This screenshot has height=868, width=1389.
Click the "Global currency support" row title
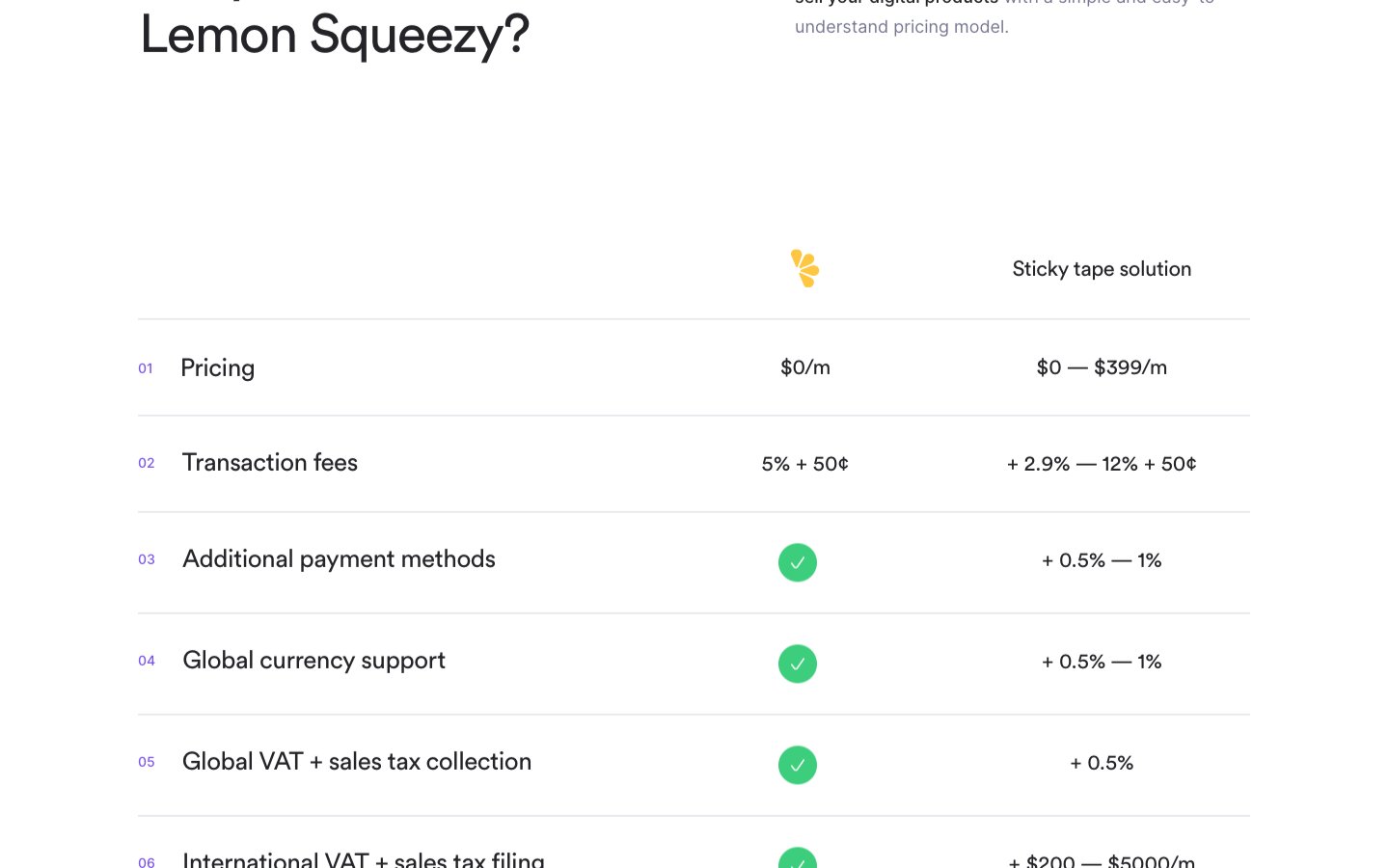[313, 661]
